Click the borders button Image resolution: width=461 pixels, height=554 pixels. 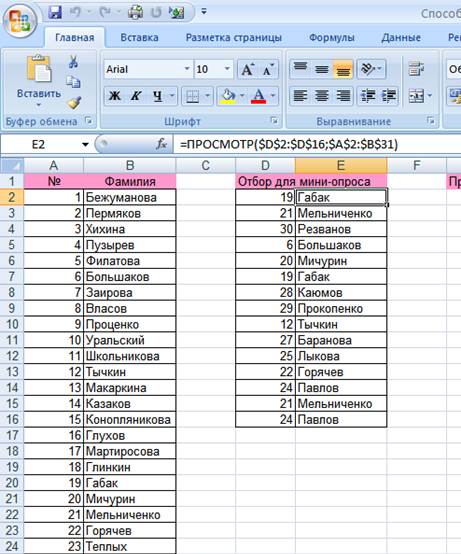pos(193,96)
